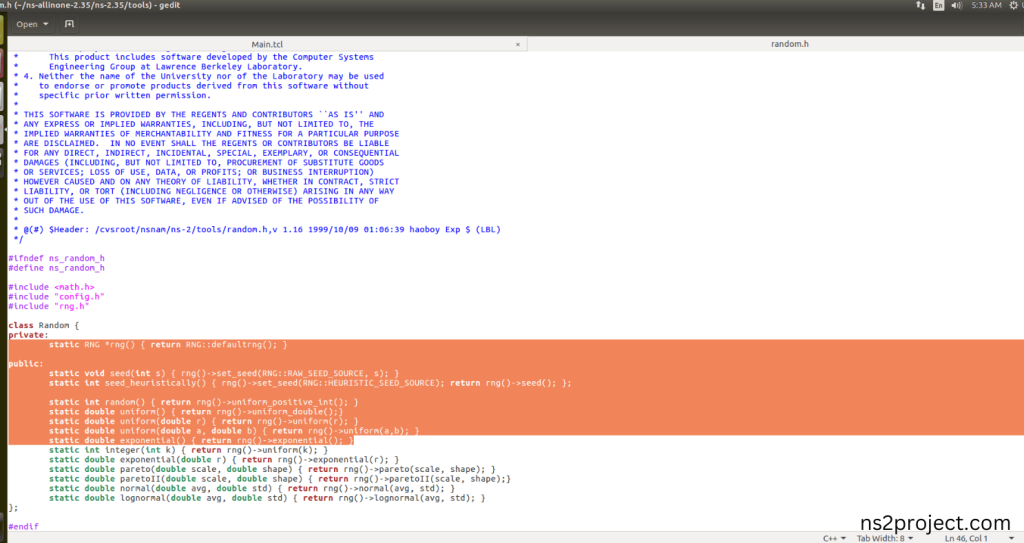The width and height of the screenshot is (1024, 543).
Task: Click the 'static int random()' line
Action: (x=203, y=402)
